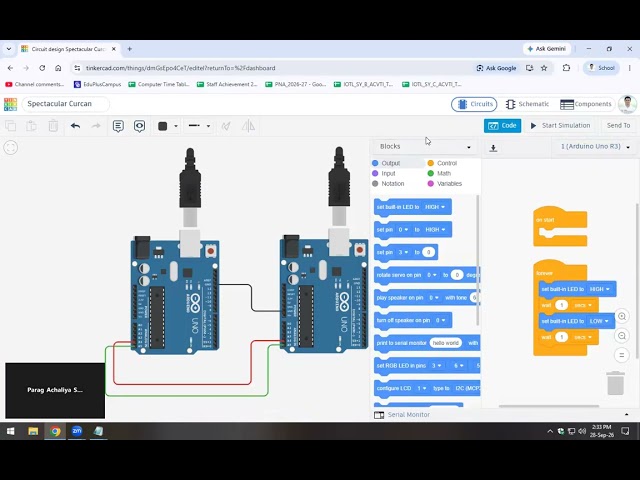
Task: Click the rotate servo on pin block
Action: tap(427, 275)
